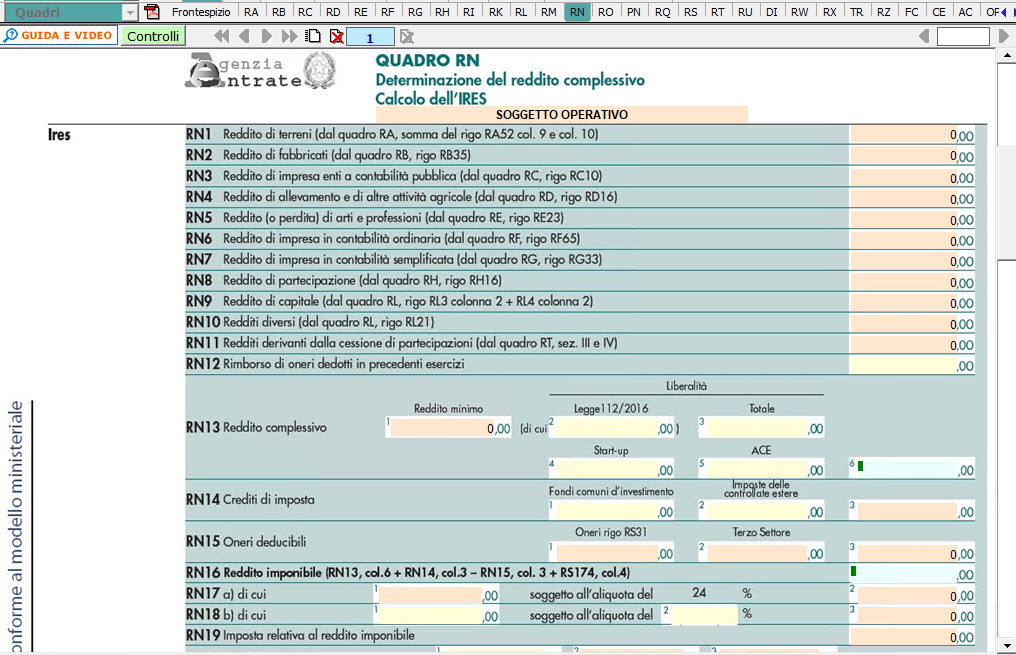Switch to the RF tab
Screen dimensions: 1016x655
coord(387,12)
